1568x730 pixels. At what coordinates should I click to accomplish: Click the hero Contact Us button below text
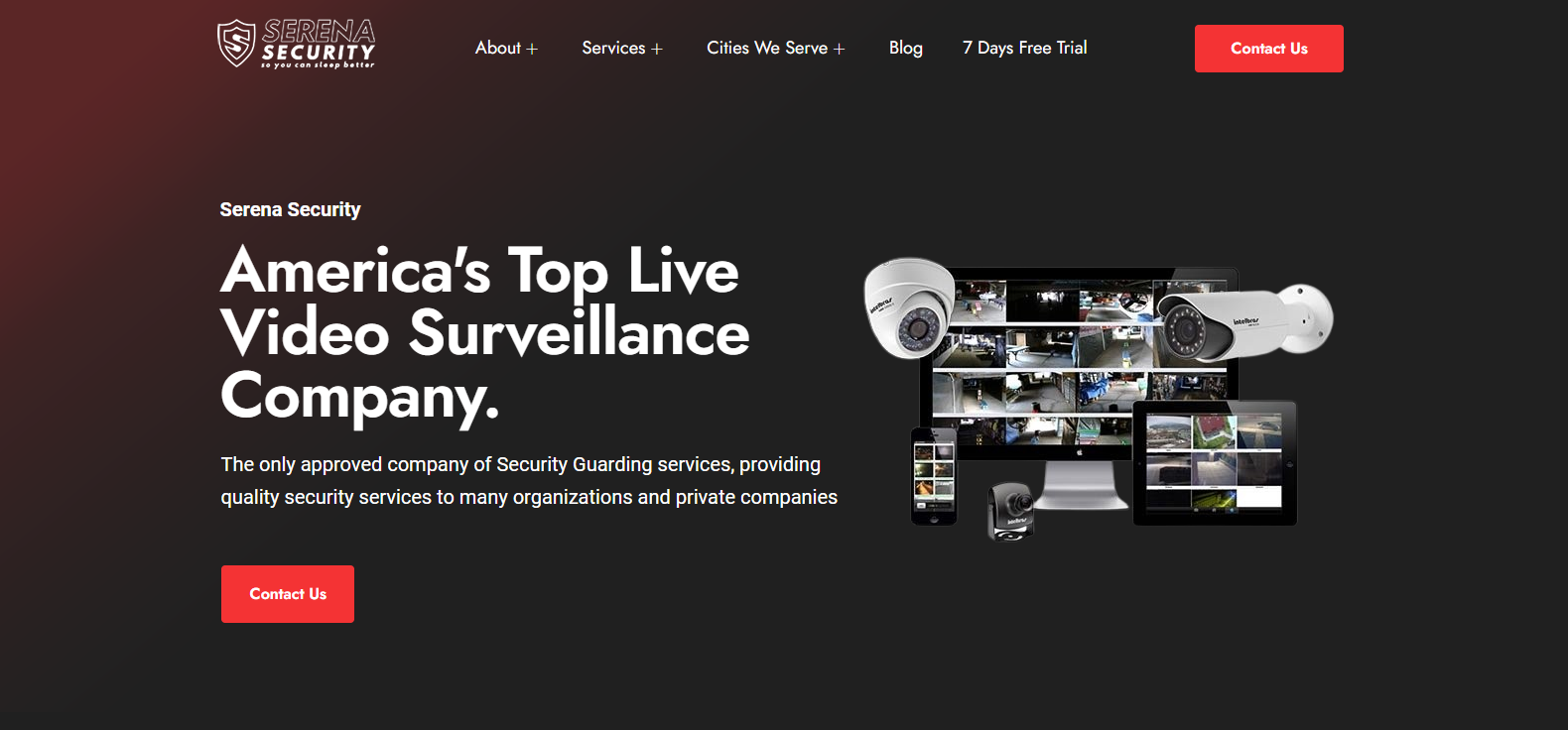point(288,594)
